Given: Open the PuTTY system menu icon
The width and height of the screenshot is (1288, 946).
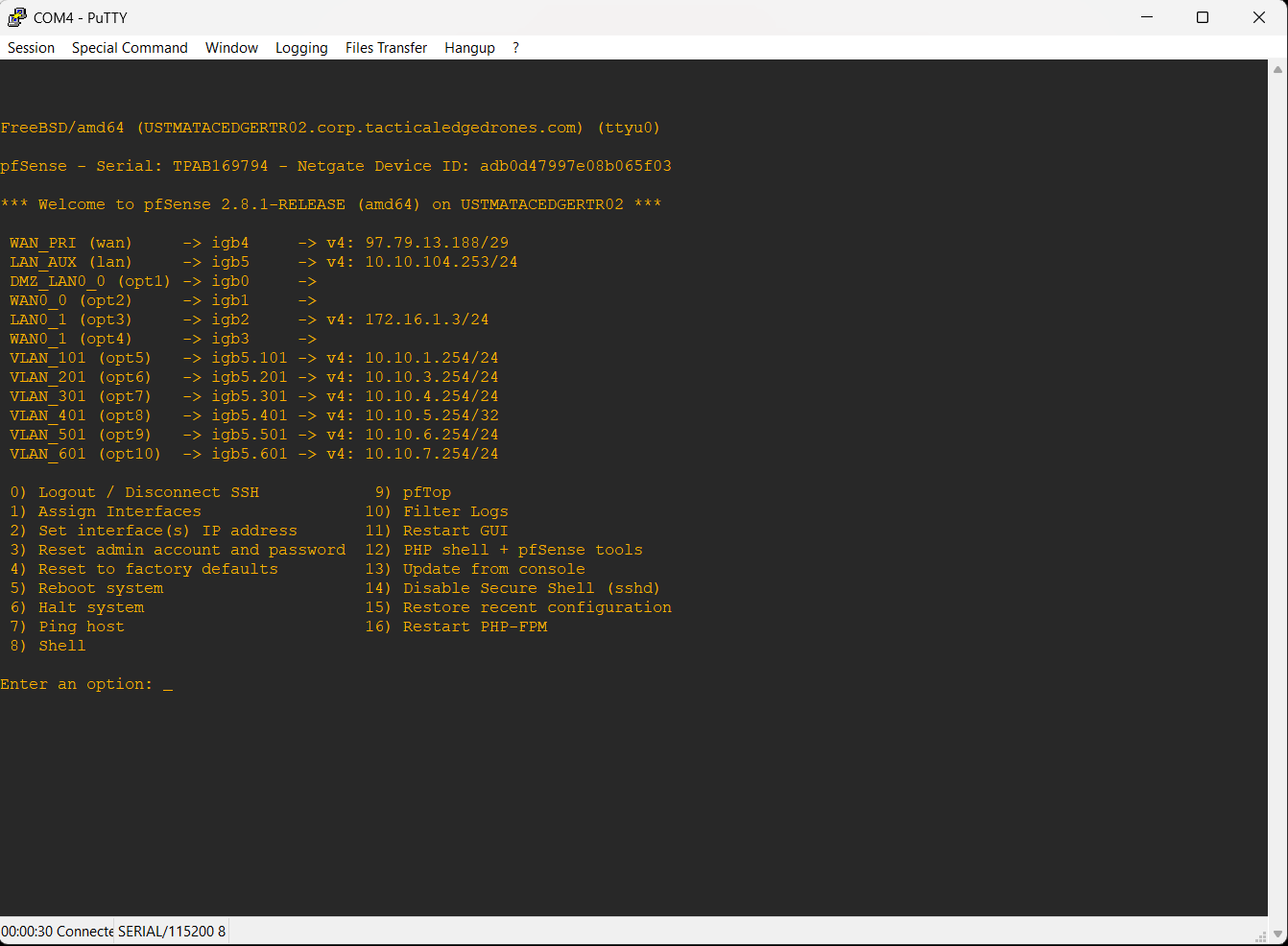Looking at the screenshot, I should pos(16,17).
